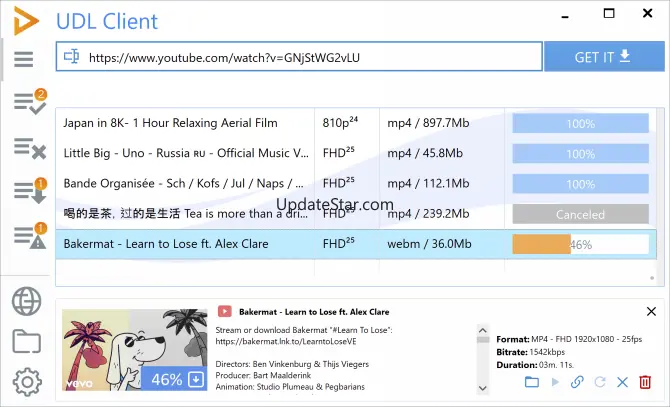Viewport: 670px width, 407px height.
Task: Select Japan in 8K download row
Action: click(x=185, y=123)
